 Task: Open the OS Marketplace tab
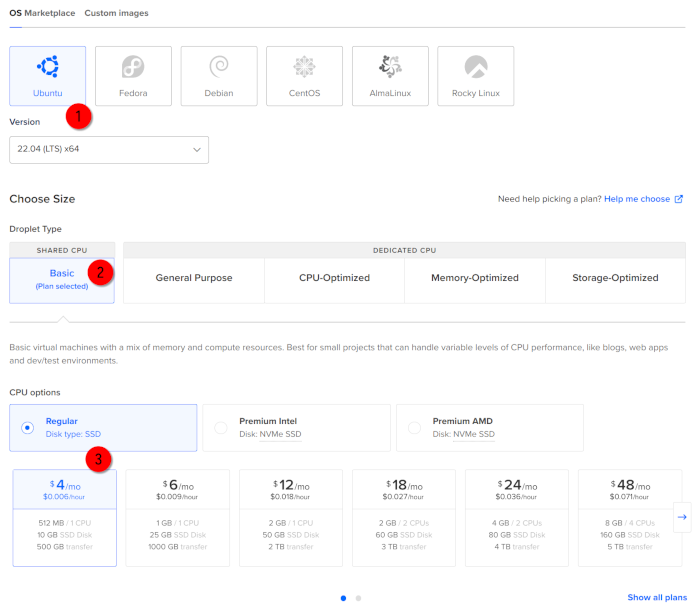(42, 13)
